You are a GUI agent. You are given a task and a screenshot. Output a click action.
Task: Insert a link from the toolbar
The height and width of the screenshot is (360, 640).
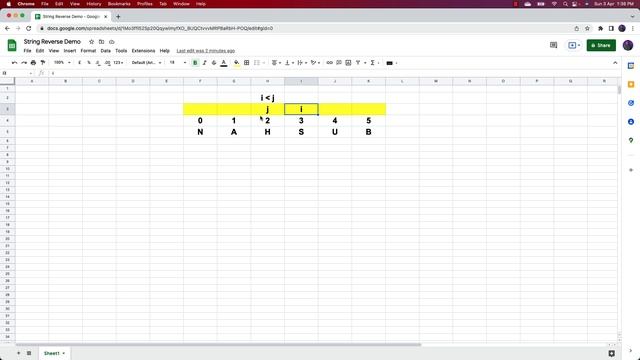329,63
